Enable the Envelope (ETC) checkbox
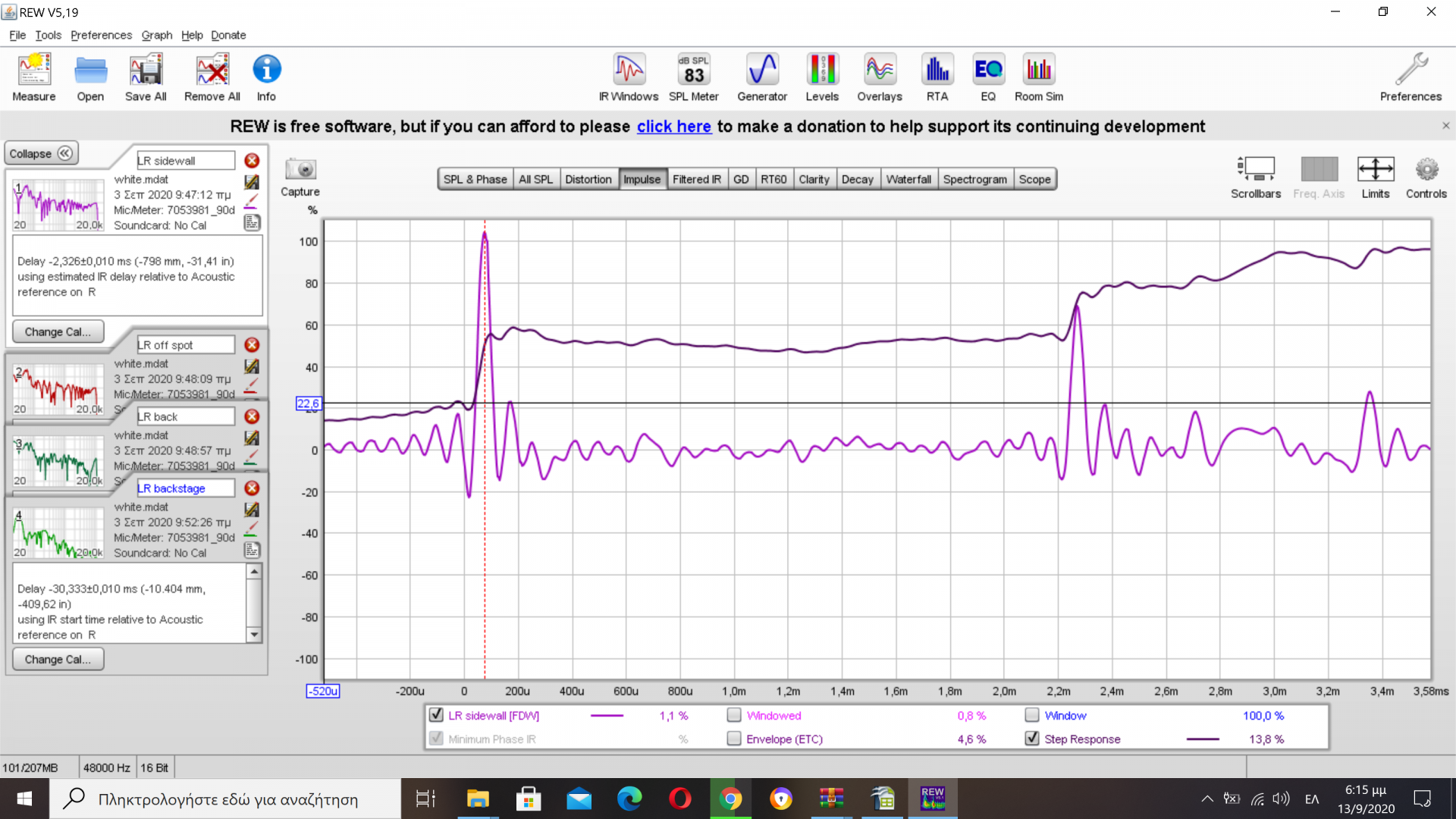Viewport: 1456px width, 819px height. pyautogui.click(x=733, y=739)
